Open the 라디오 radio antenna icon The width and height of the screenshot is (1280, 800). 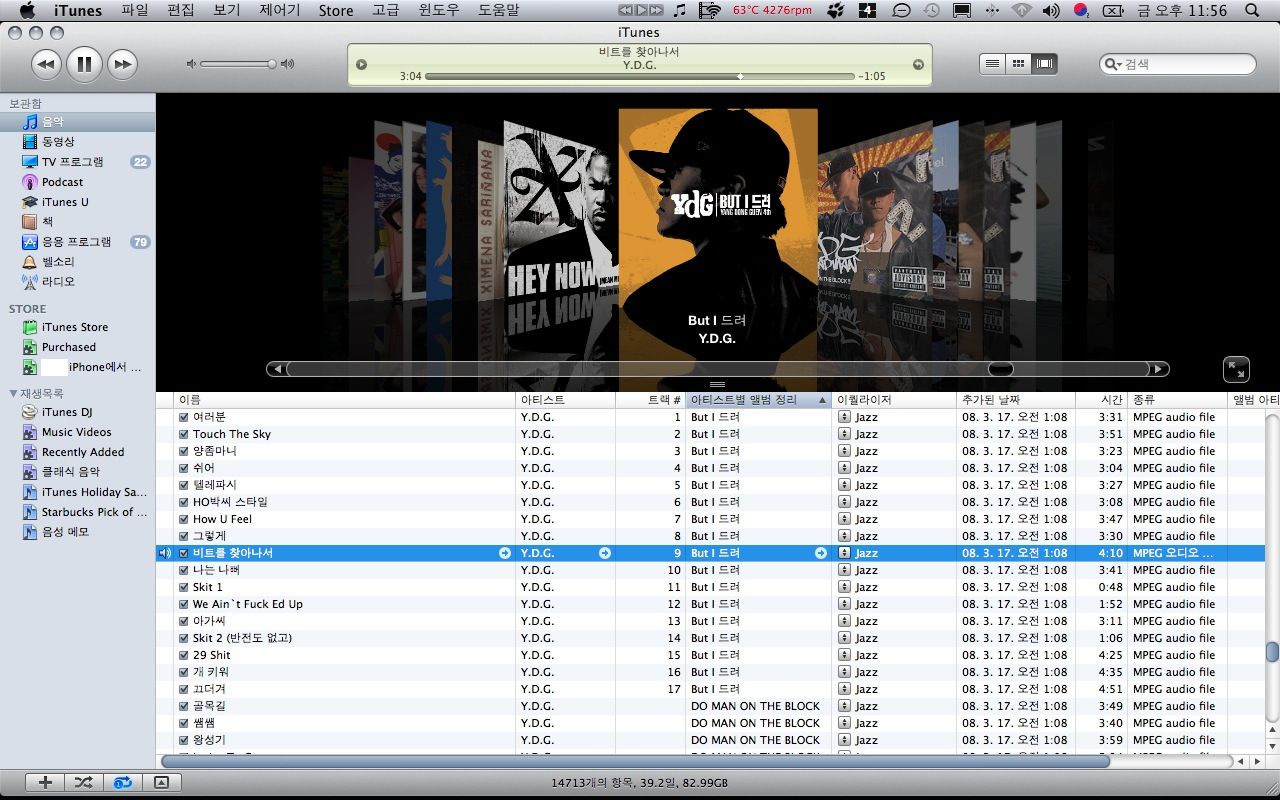click(x=30, y=282)
